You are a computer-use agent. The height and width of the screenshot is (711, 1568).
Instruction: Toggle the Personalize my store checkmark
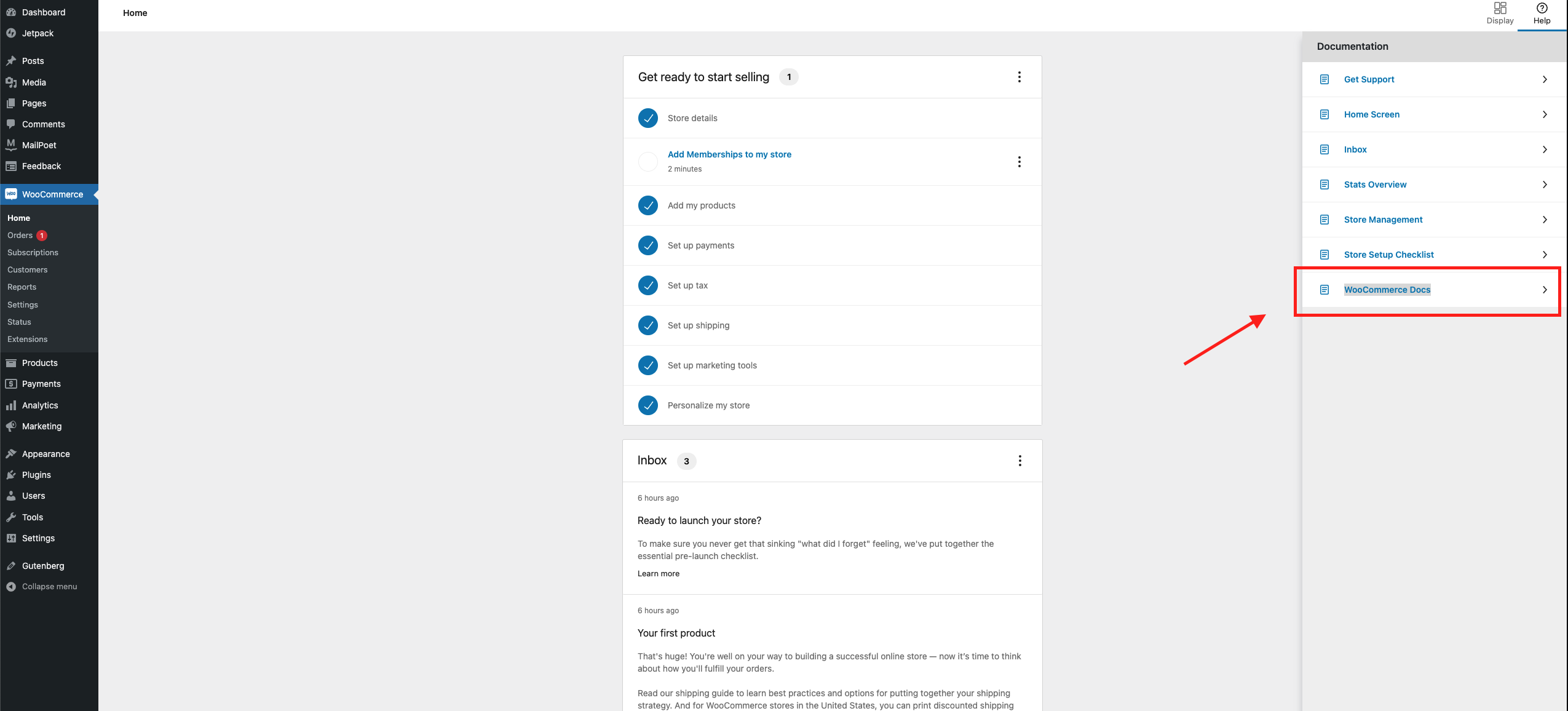point(648,405)
